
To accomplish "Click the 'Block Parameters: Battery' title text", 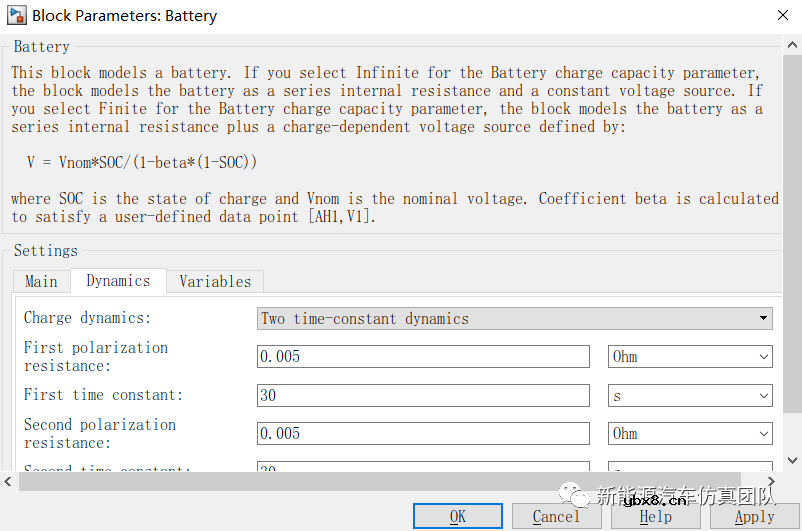I will coord(124,16).
